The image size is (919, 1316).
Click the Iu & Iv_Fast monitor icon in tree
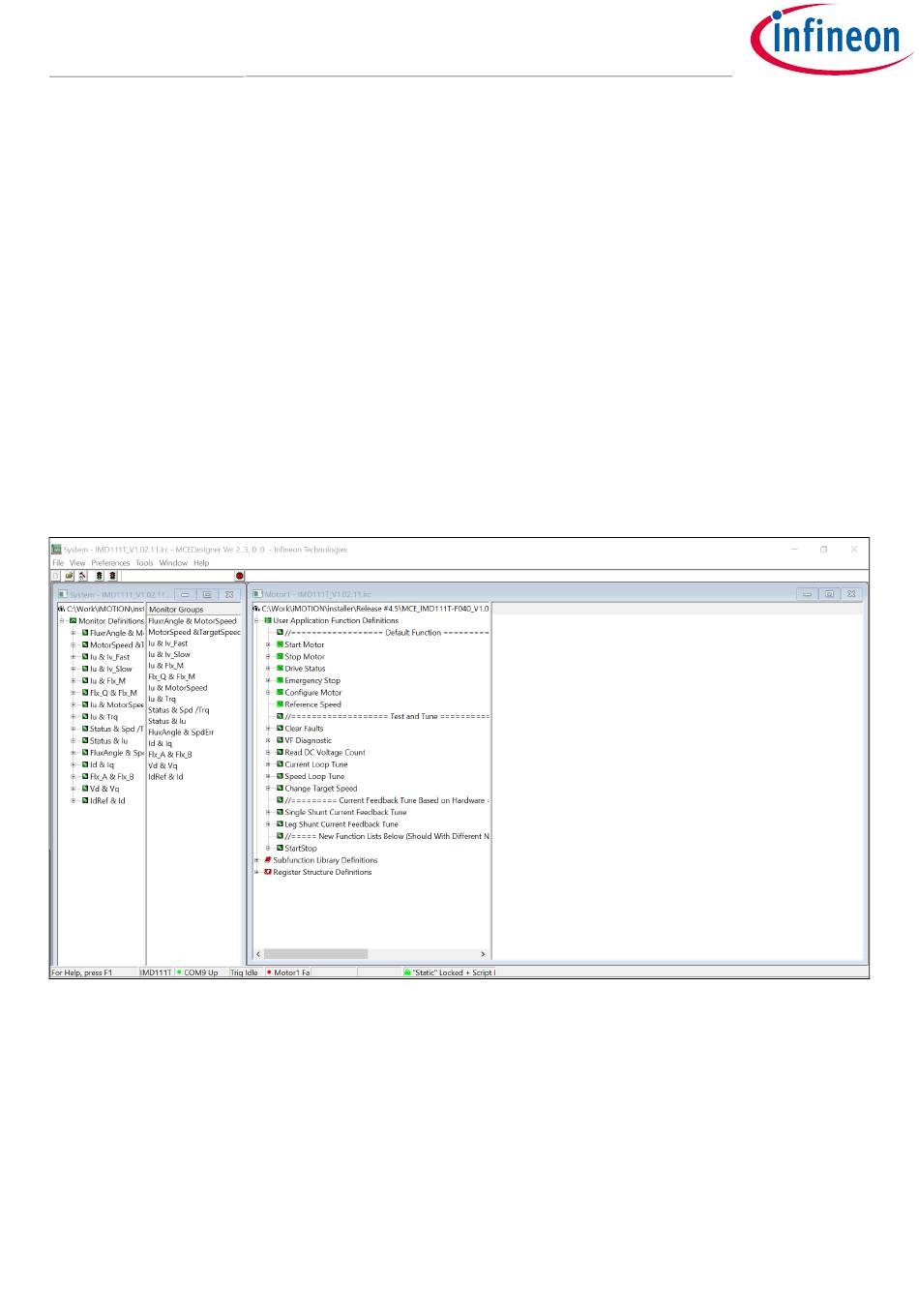(x=85, y=657)
